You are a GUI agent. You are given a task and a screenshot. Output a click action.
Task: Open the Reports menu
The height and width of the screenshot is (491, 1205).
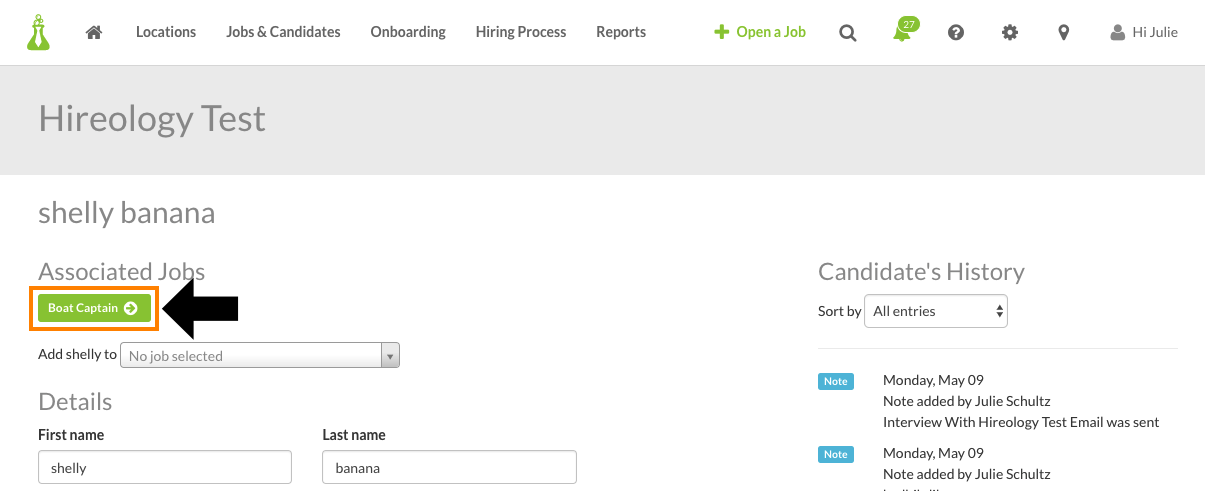pyautogui.click(x=621, y=32)
